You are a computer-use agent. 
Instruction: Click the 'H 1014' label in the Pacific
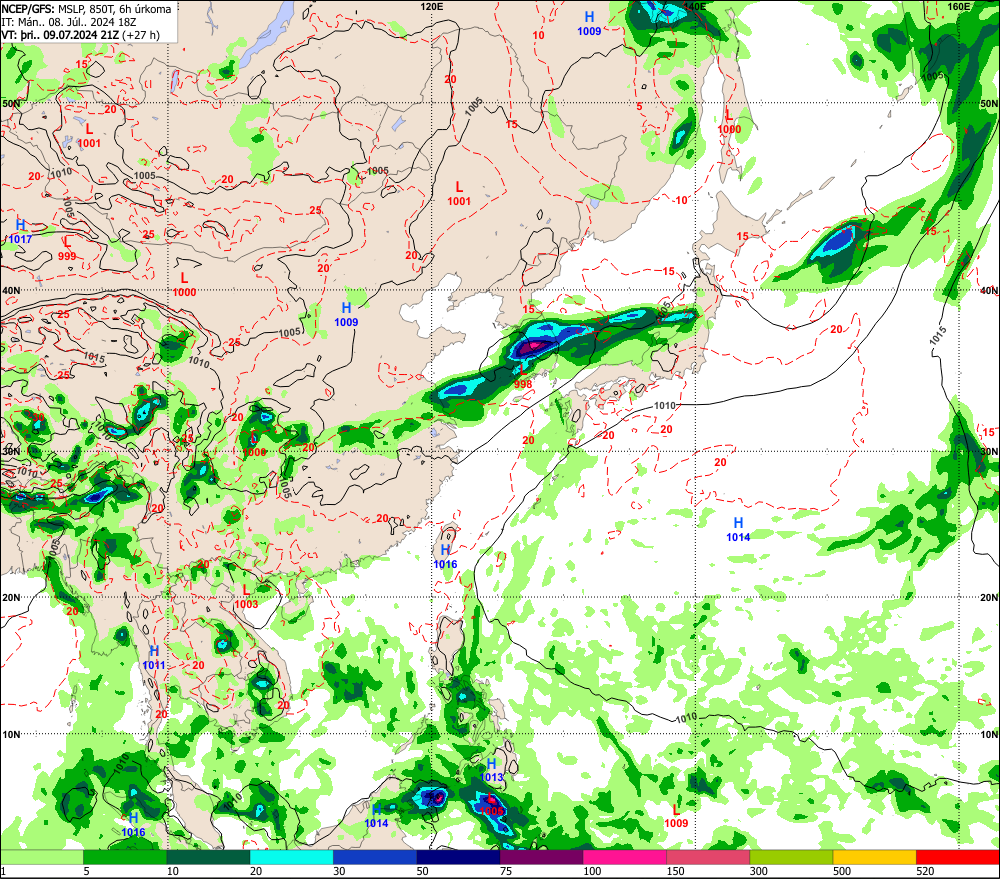tap(738, 530)
